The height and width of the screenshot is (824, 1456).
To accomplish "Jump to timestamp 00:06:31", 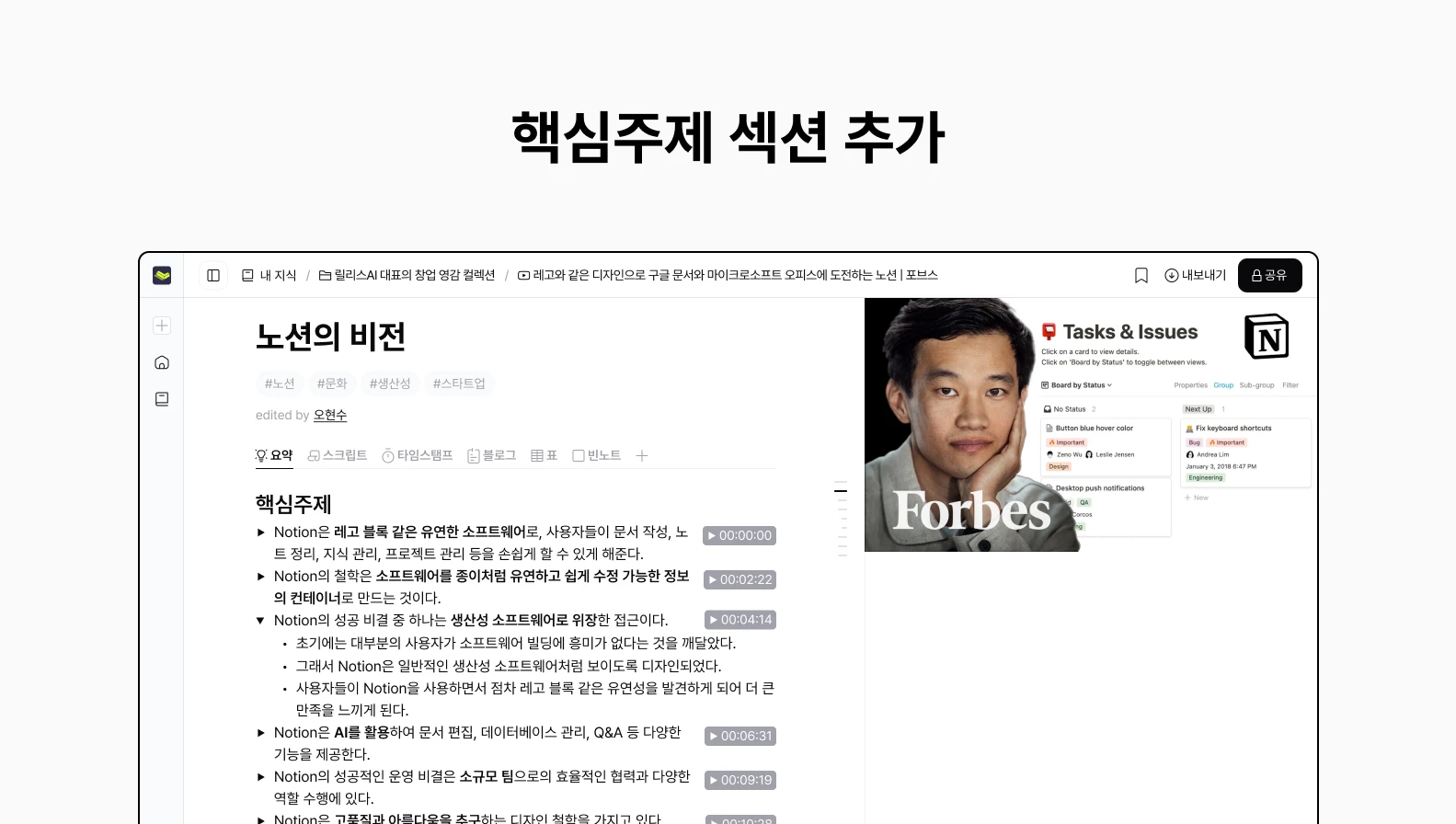I will point(740,736).
